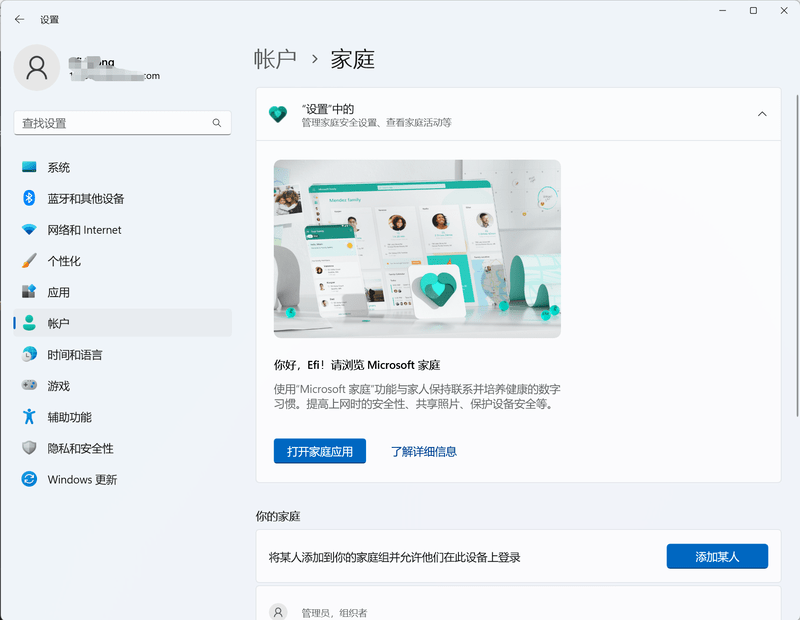Collapse the "设置"中的 section chevron
This screenshot has width=800, height=620.
click(x=762, y=114)
